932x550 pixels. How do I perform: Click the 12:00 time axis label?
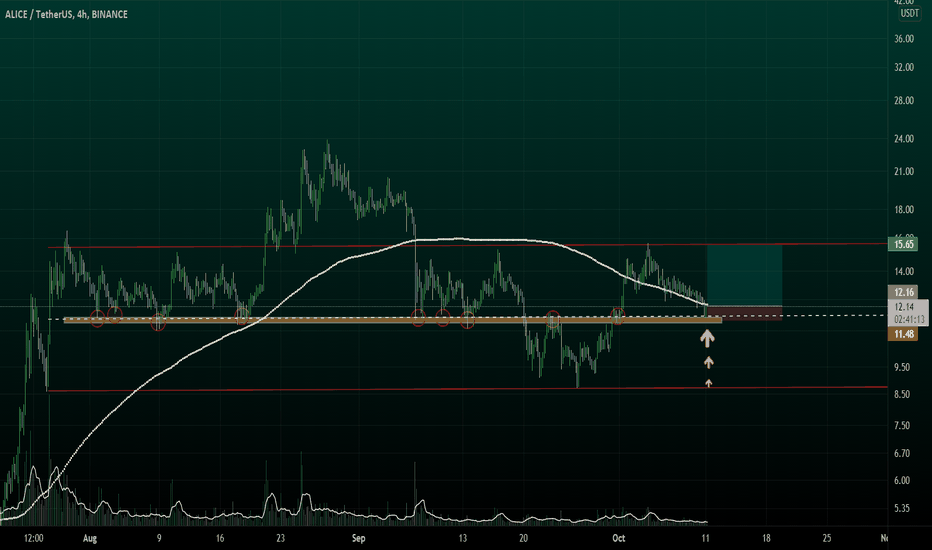click(x=33, y=538)
